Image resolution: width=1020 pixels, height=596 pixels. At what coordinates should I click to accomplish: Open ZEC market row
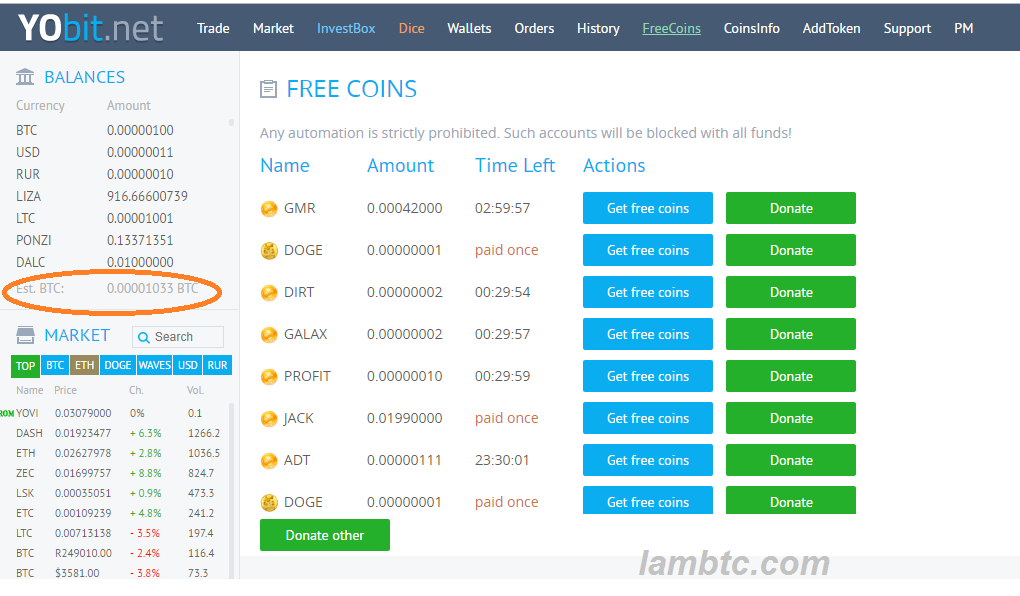(118, 473)
